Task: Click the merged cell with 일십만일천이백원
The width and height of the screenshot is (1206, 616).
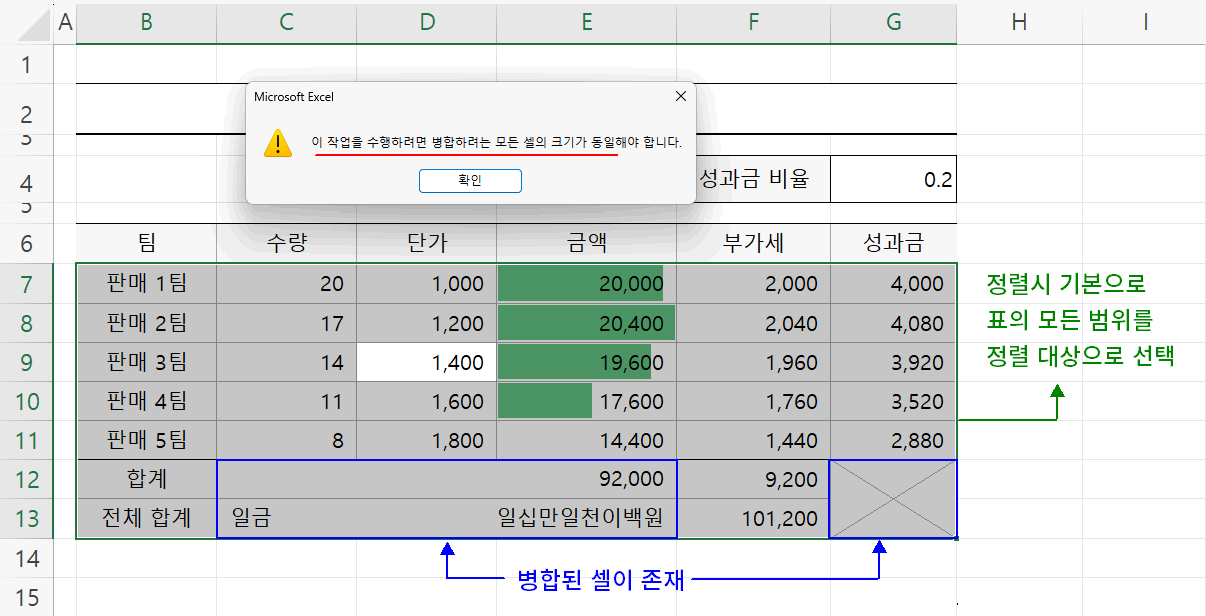Action: 446,519
